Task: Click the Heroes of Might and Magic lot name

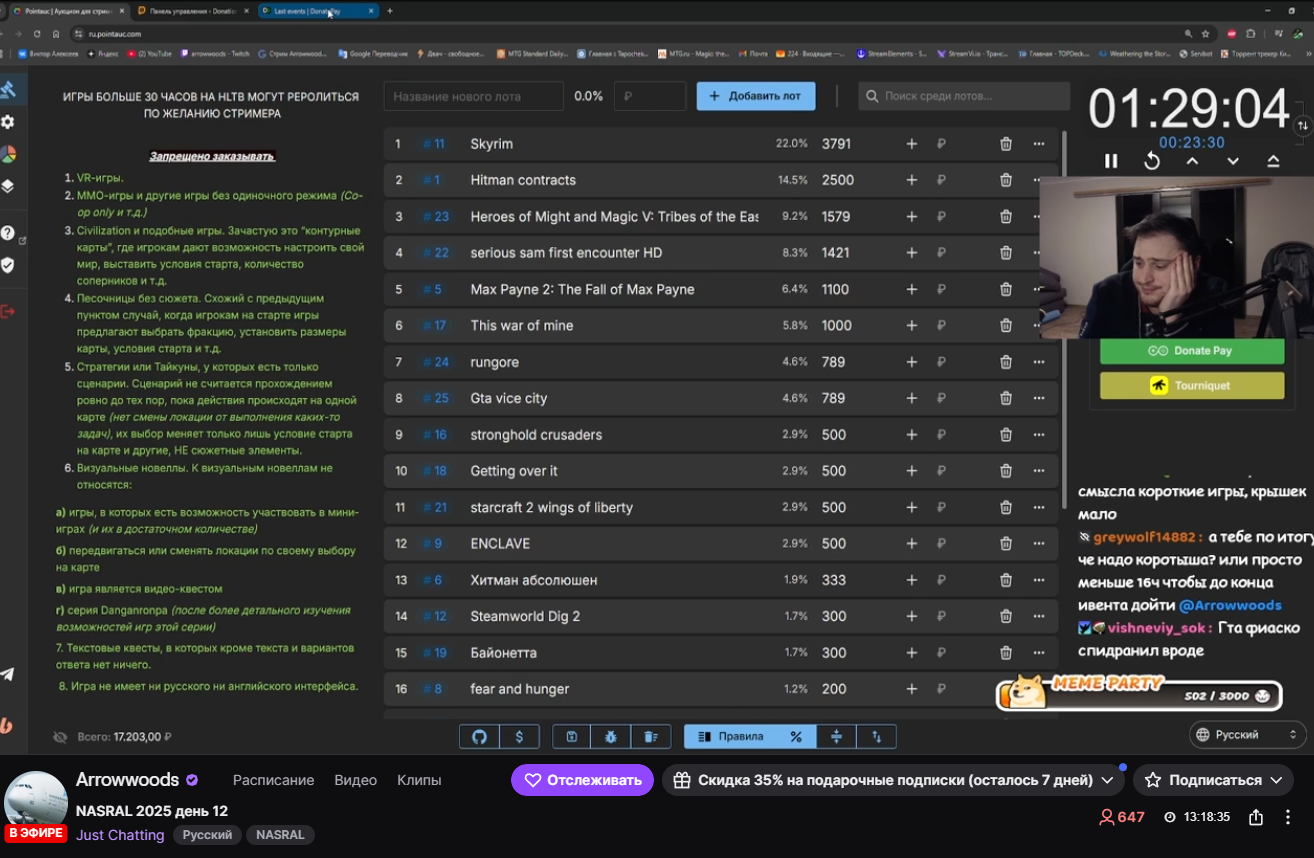Action: (x=615, y=217)
